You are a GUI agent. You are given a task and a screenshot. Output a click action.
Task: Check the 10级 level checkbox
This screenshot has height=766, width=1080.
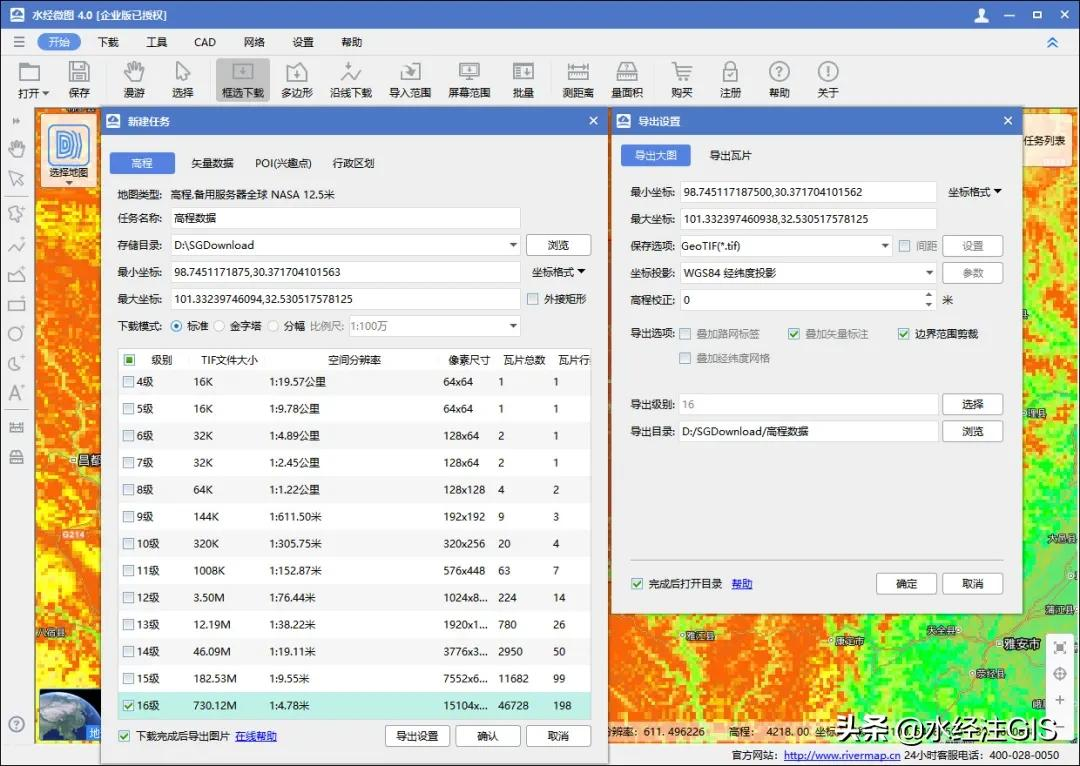pyautogui.click(x=128, y=544)
